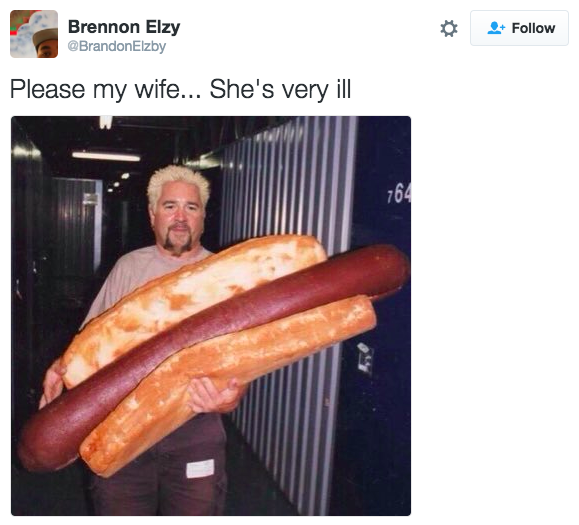
Task: Click the gear icon beside Follow
Action: 449,28
